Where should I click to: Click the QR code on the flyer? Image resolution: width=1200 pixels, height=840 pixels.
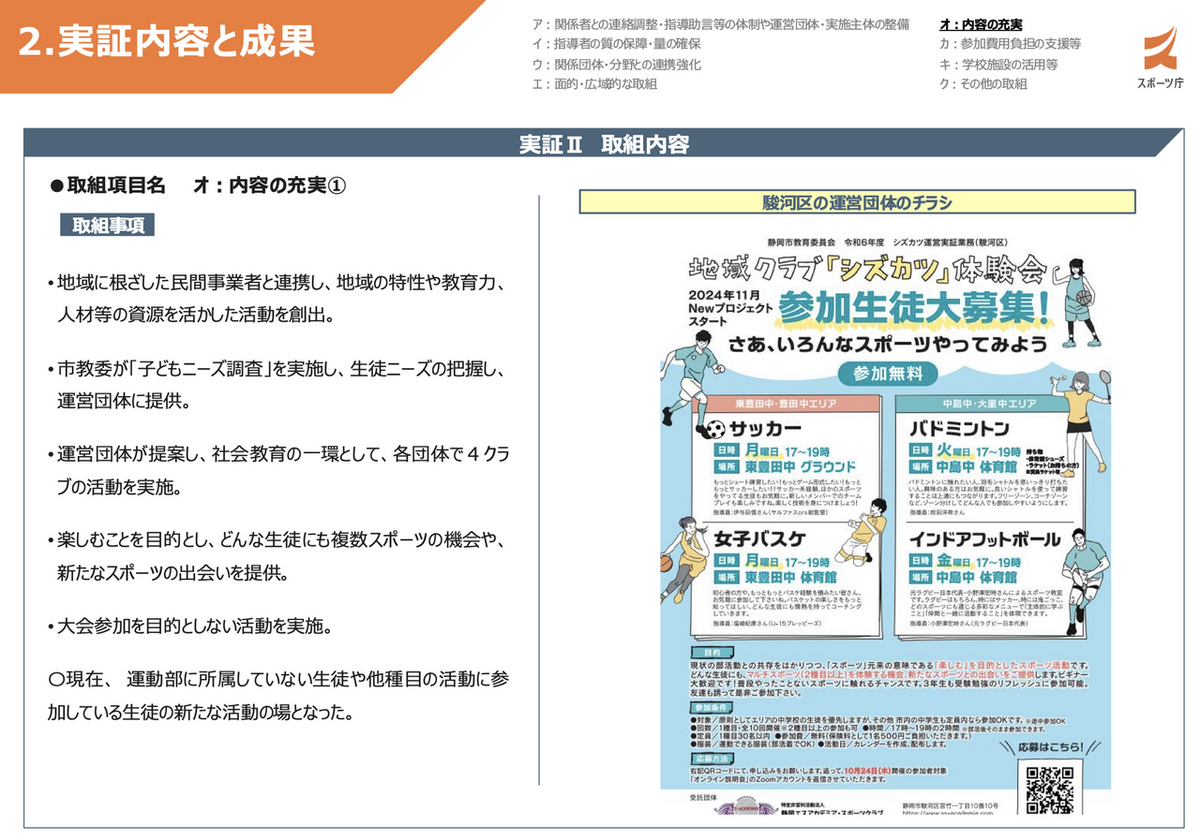(1049, 788)
